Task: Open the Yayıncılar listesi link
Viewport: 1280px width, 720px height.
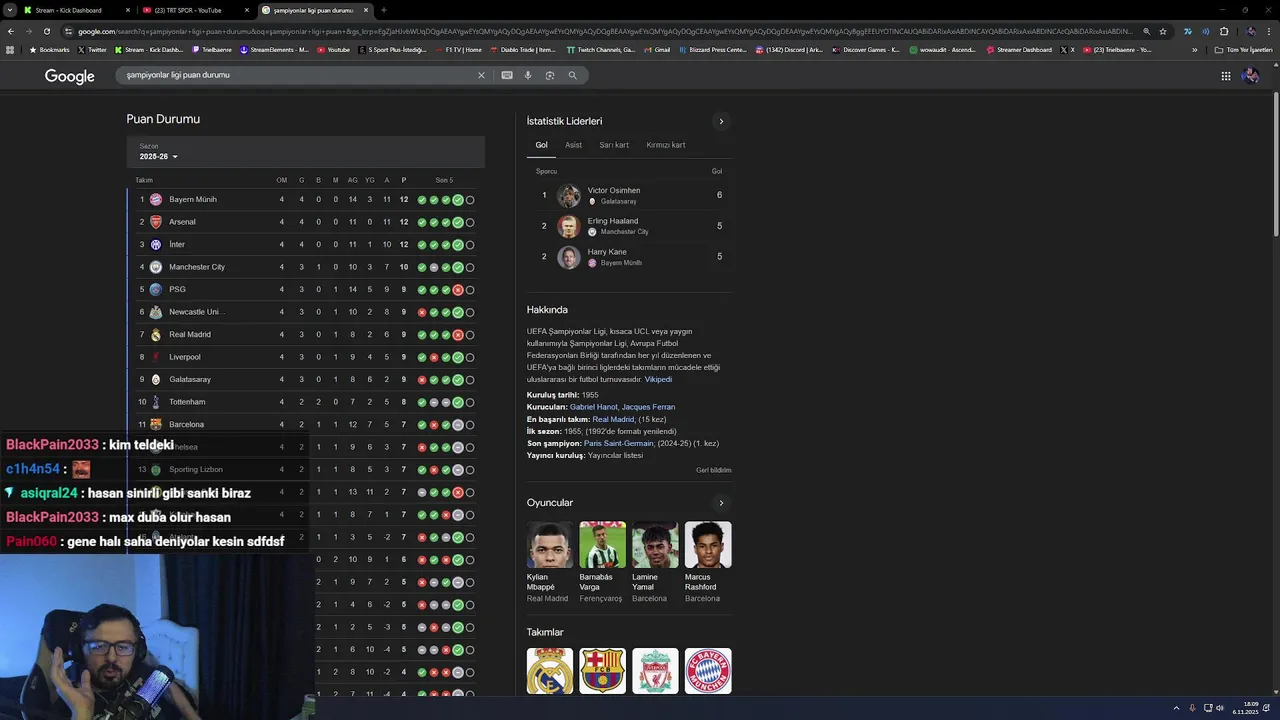Action: pos(615,455)
